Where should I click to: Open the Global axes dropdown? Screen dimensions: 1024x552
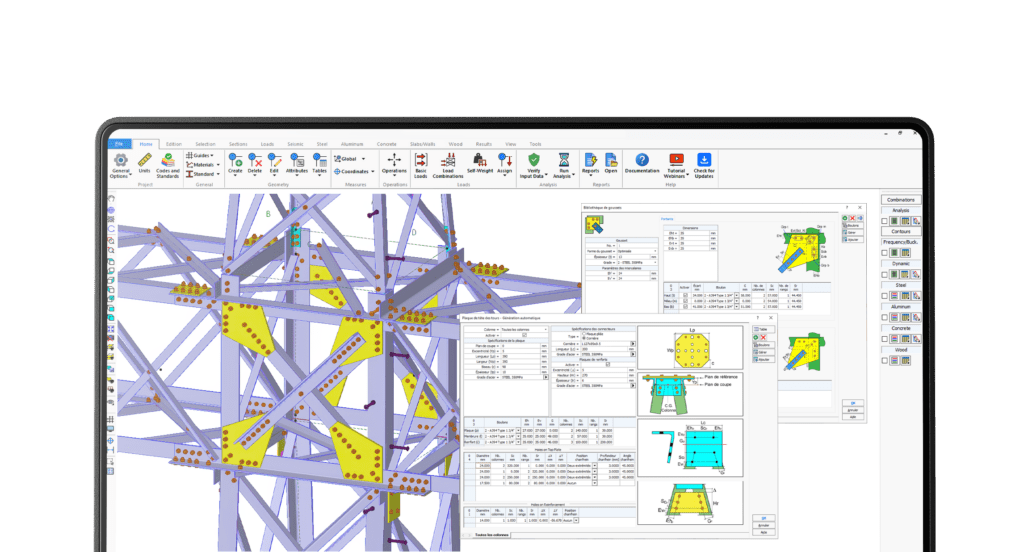point(351,159)
